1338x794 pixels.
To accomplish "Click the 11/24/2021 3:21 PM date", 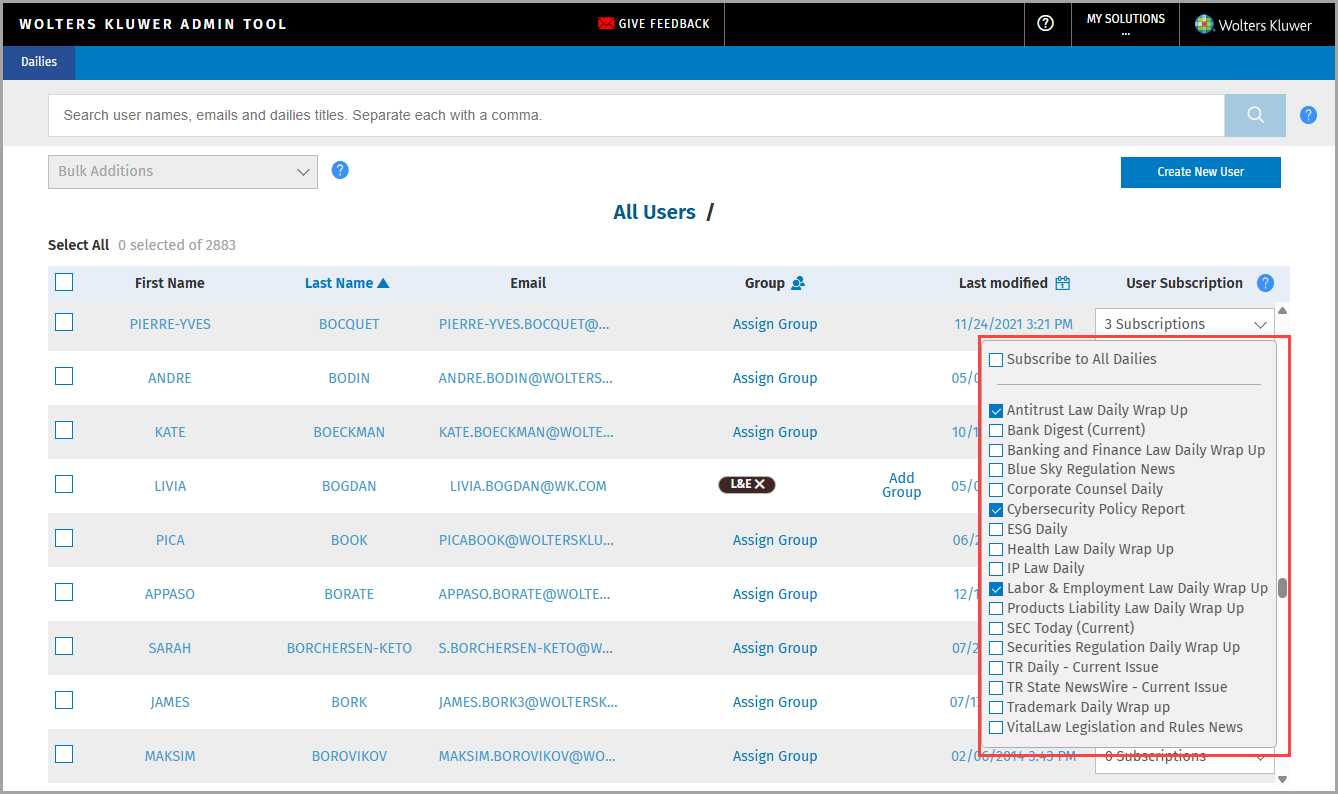I will point(1014,324).
